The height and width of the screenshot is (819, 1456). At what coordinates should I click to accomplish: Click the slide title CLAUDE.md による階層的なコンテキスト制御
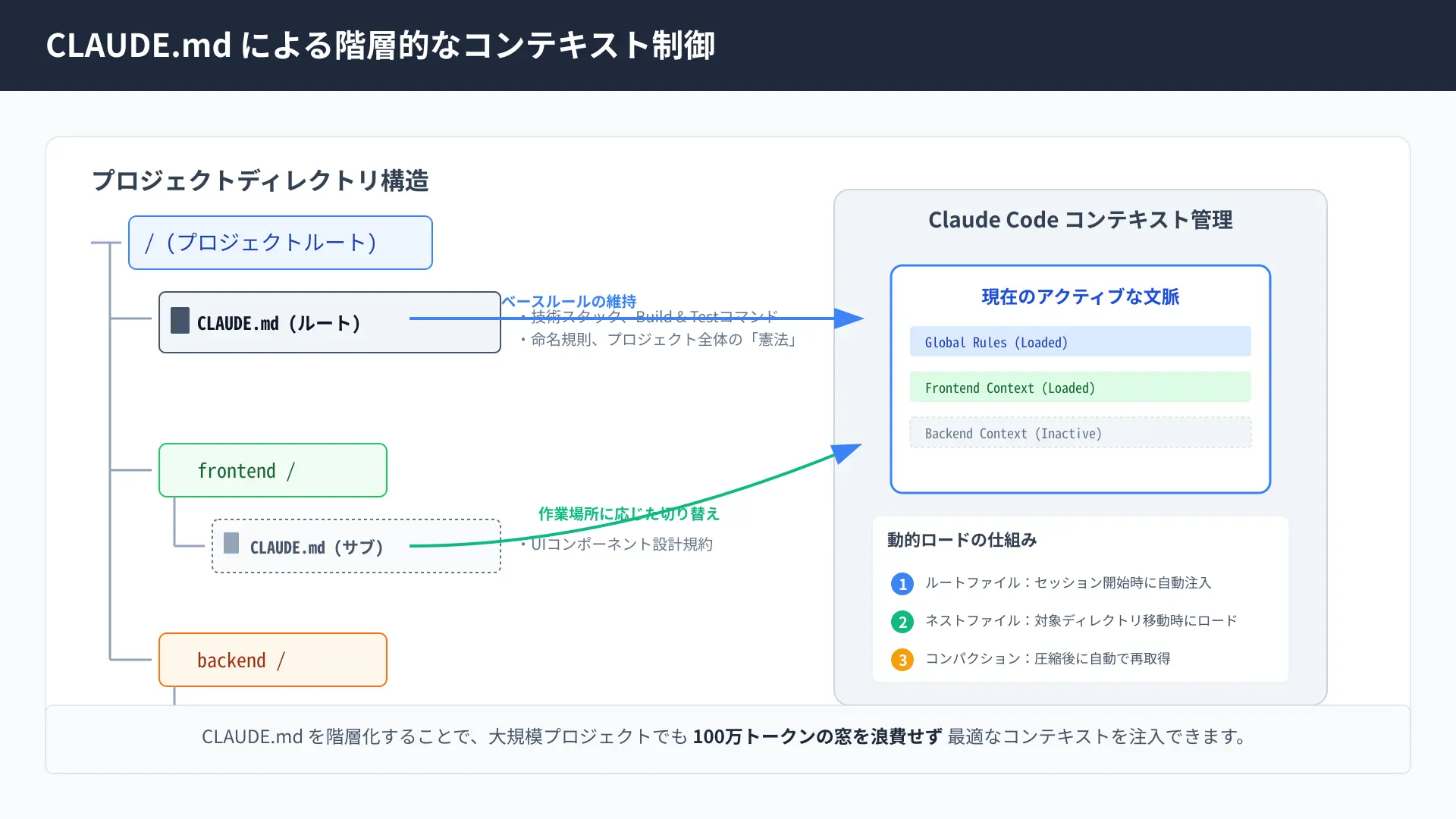pos(381,45)
